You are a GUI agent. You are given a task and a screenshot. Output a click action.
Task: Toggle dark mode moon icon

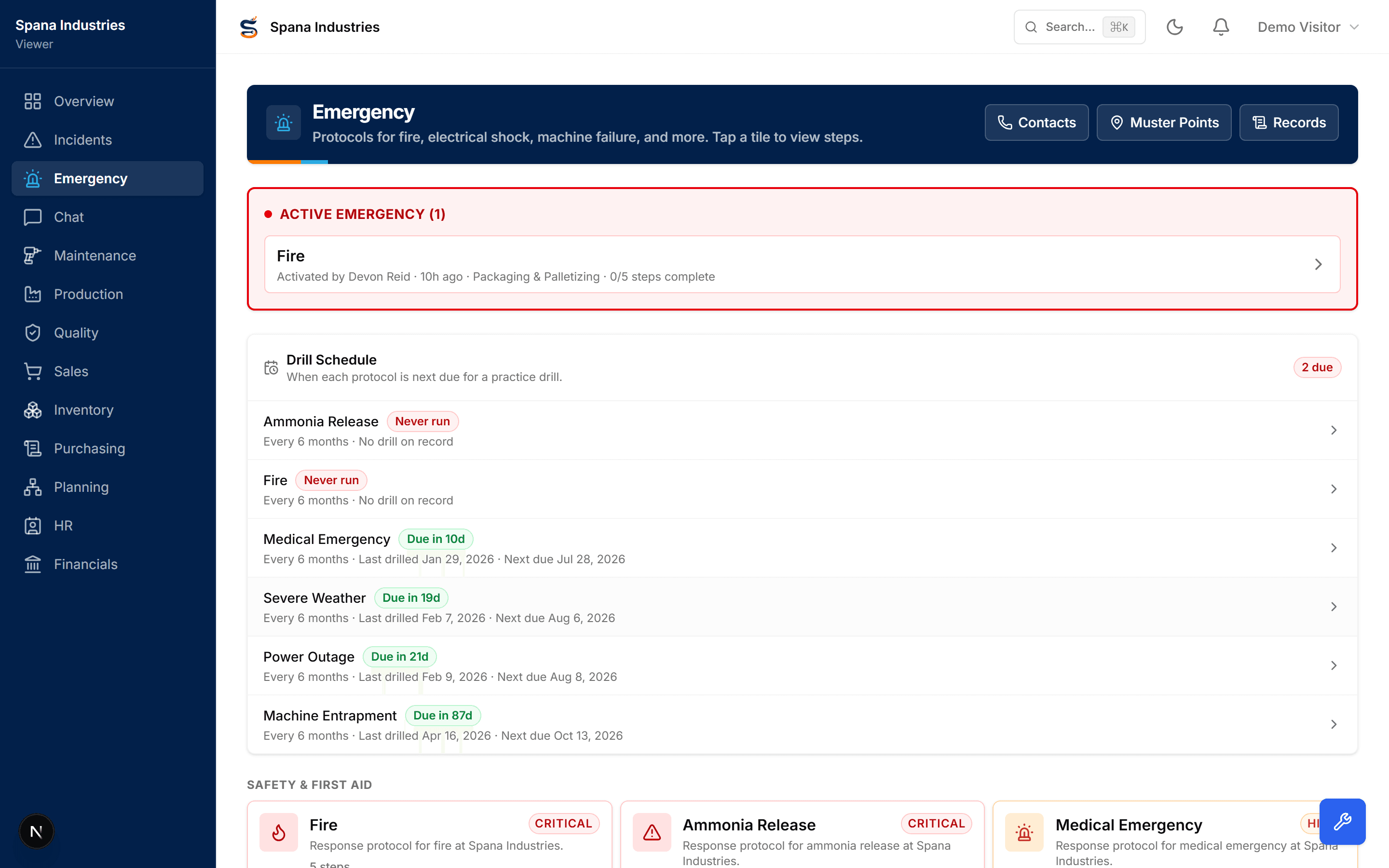coord(1174,27)
